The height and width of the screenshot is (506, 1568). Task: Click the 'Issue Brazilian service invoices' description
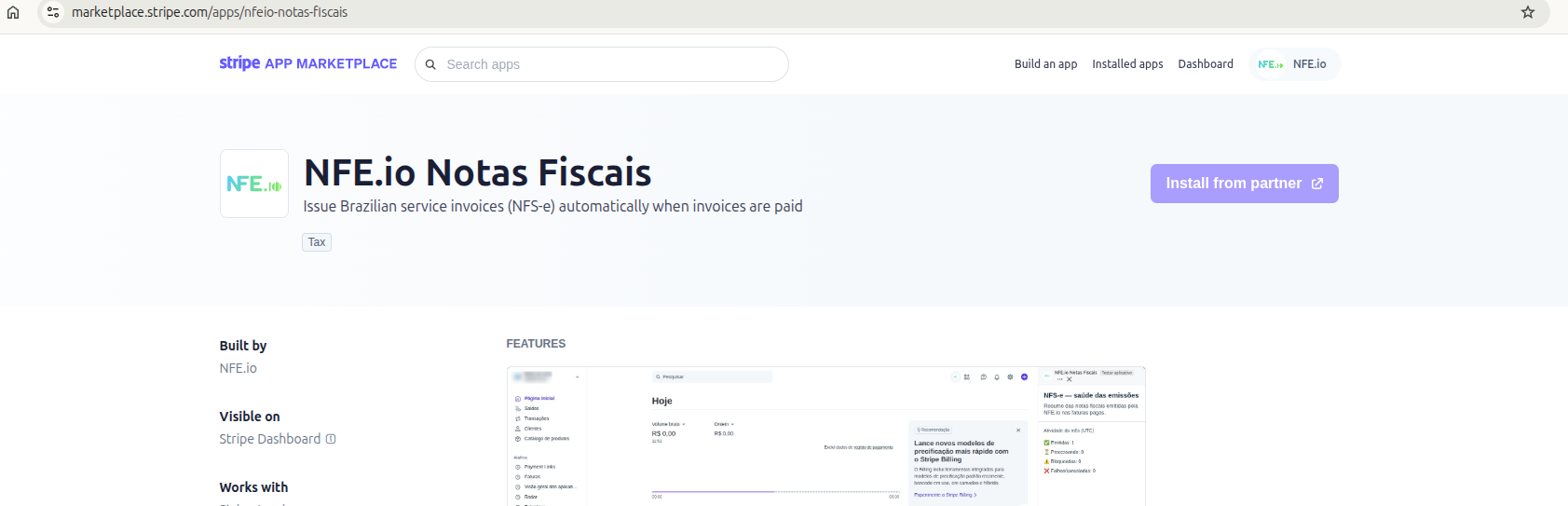click(x=552, y=206)
